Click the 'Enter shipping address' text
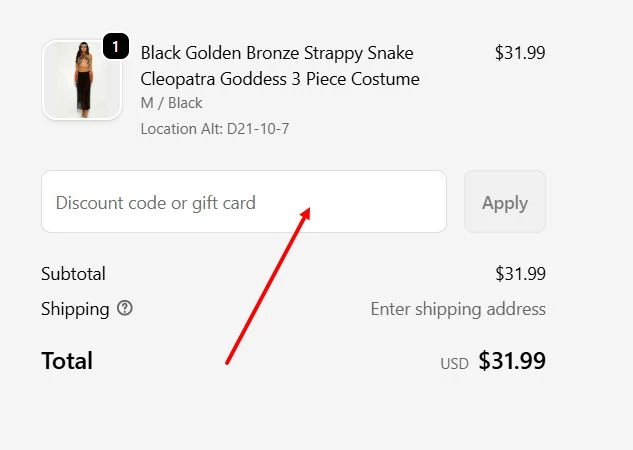Viewport: 633px width, 450px height. pos(458,309)
